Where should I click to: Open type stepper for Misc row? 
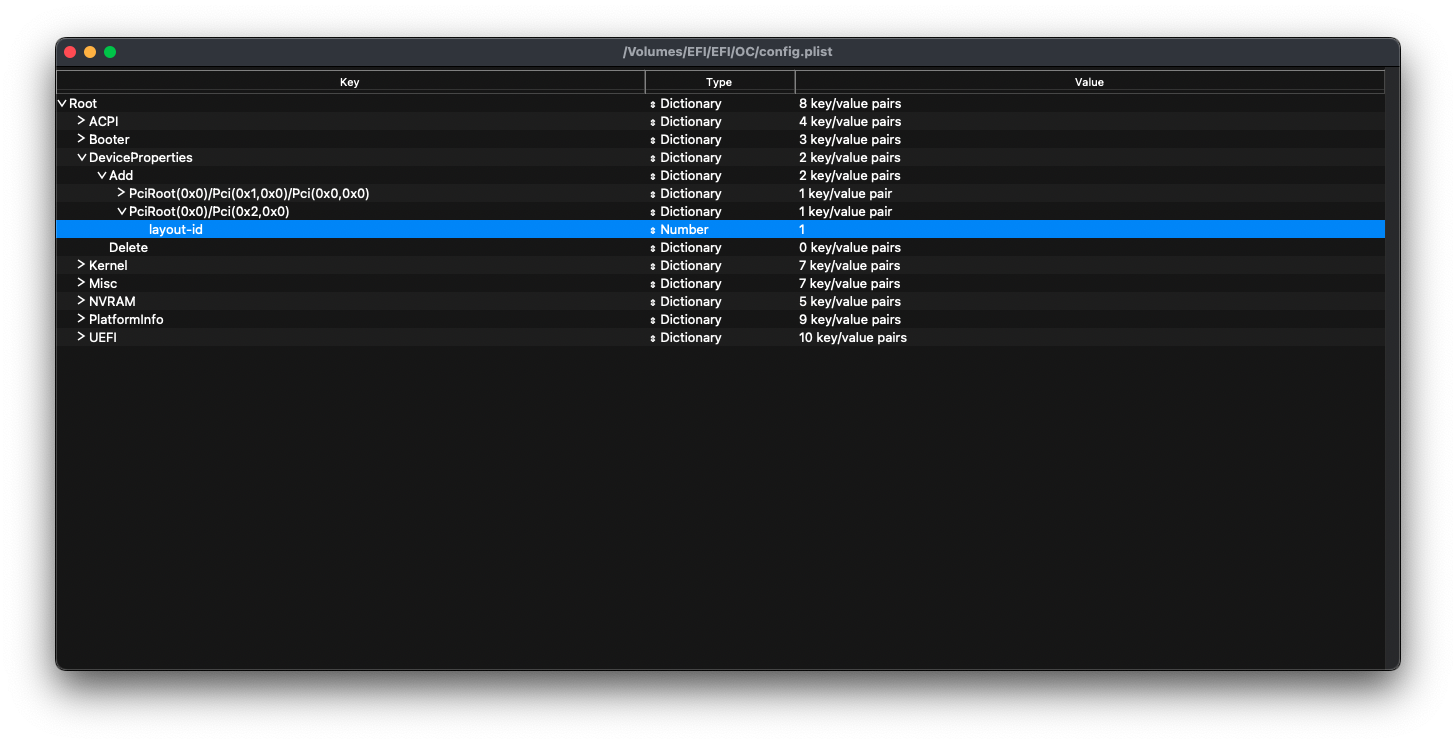653,284
